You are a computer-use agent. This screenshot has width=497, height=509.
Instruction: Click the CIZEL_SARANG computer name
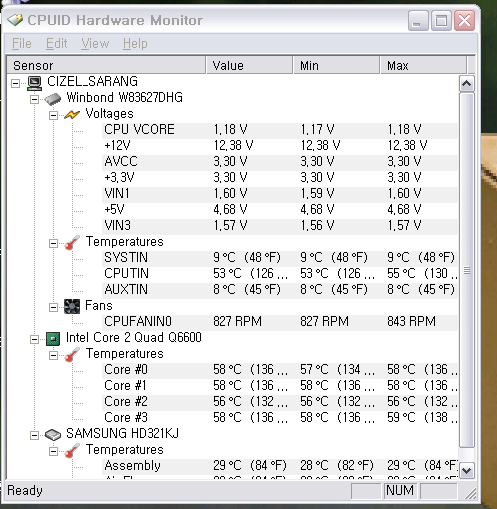[92, 82]
